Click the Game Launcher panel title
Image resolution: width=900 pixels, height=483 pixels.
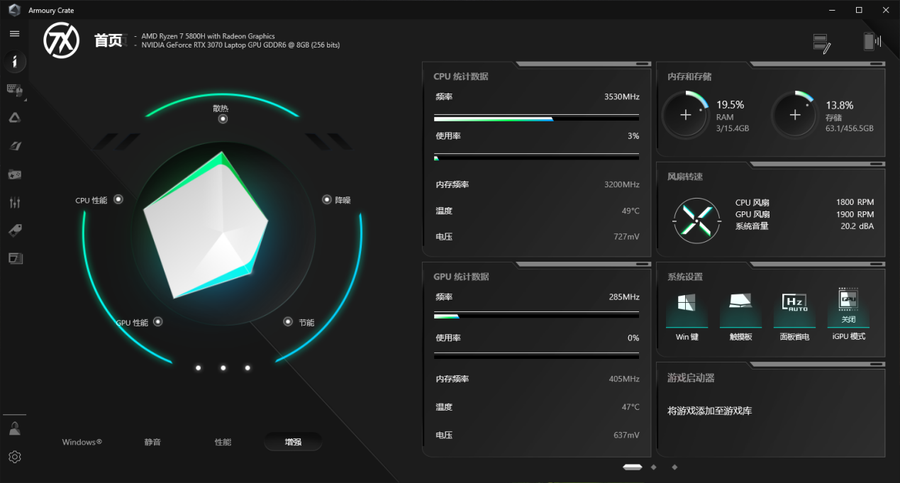[690, 378]
